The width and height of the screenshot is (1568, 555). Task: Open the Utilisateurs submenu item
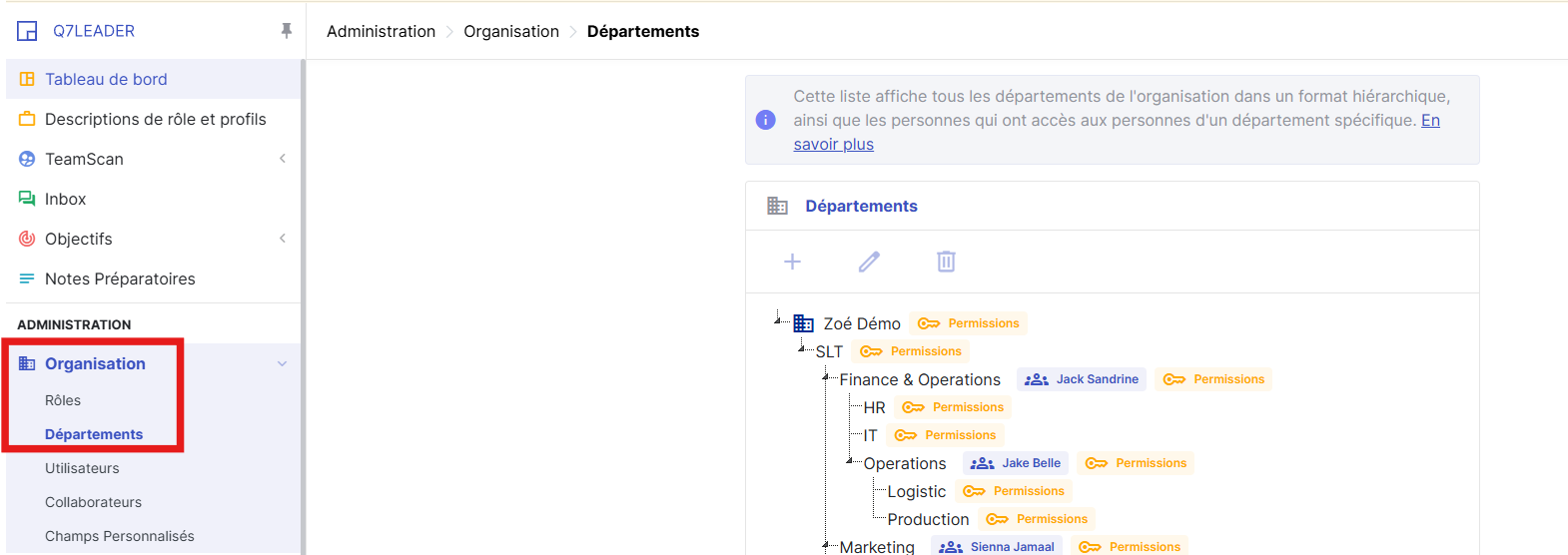pyautogui.click(x=82, y=468)
